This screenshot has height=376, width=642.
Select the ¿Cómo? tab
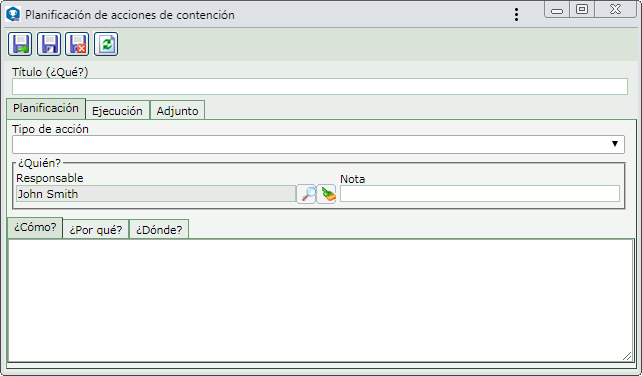pos(35,228)
